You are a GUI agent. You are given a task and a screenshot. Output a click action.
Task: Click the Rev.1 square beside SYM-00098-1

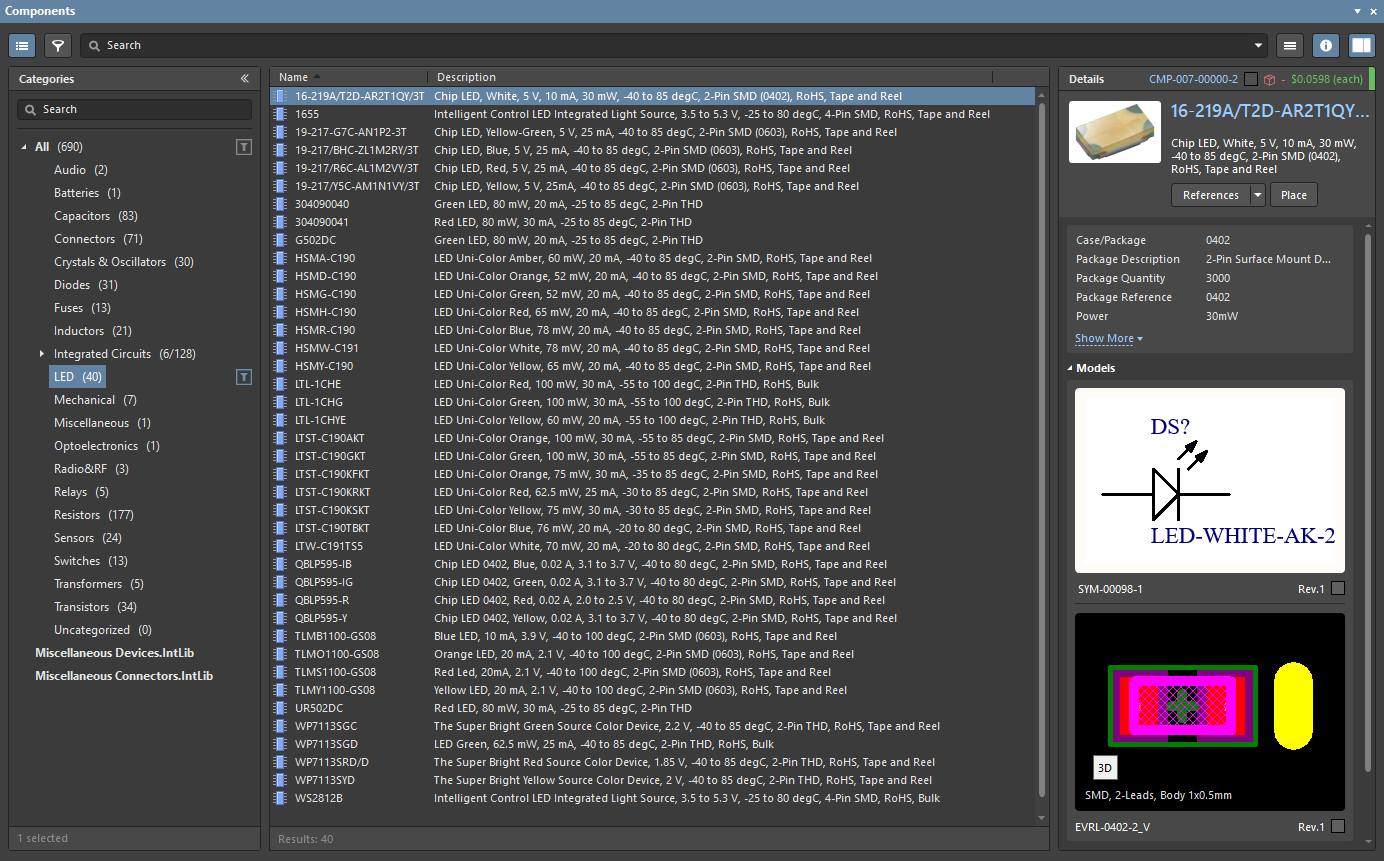click(1338, 589)
